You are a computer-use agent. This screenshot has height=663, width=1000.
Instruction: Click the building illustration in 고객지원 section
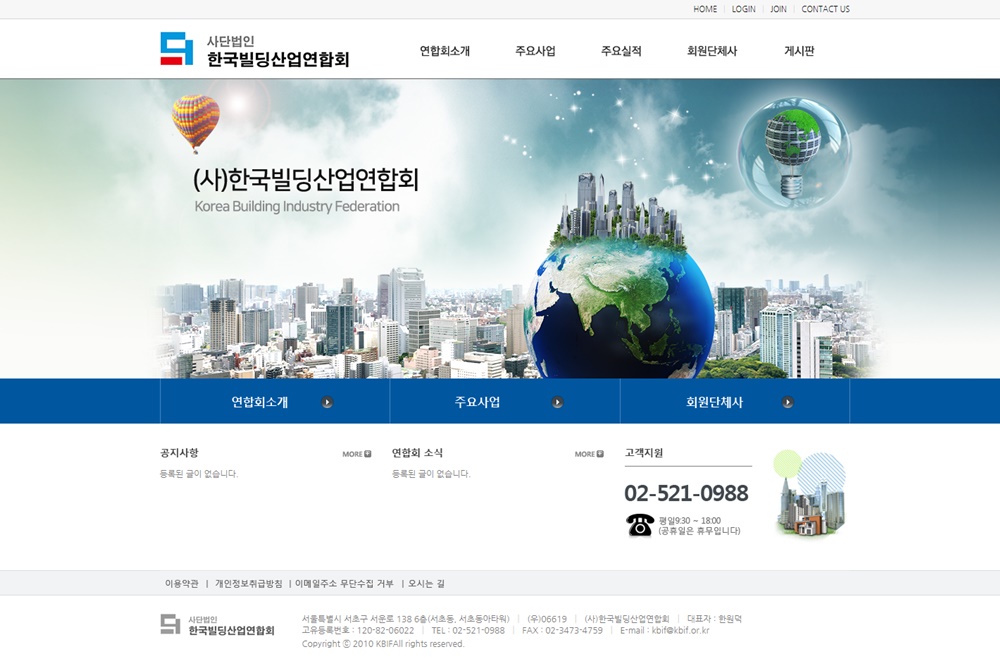[809, 495]
